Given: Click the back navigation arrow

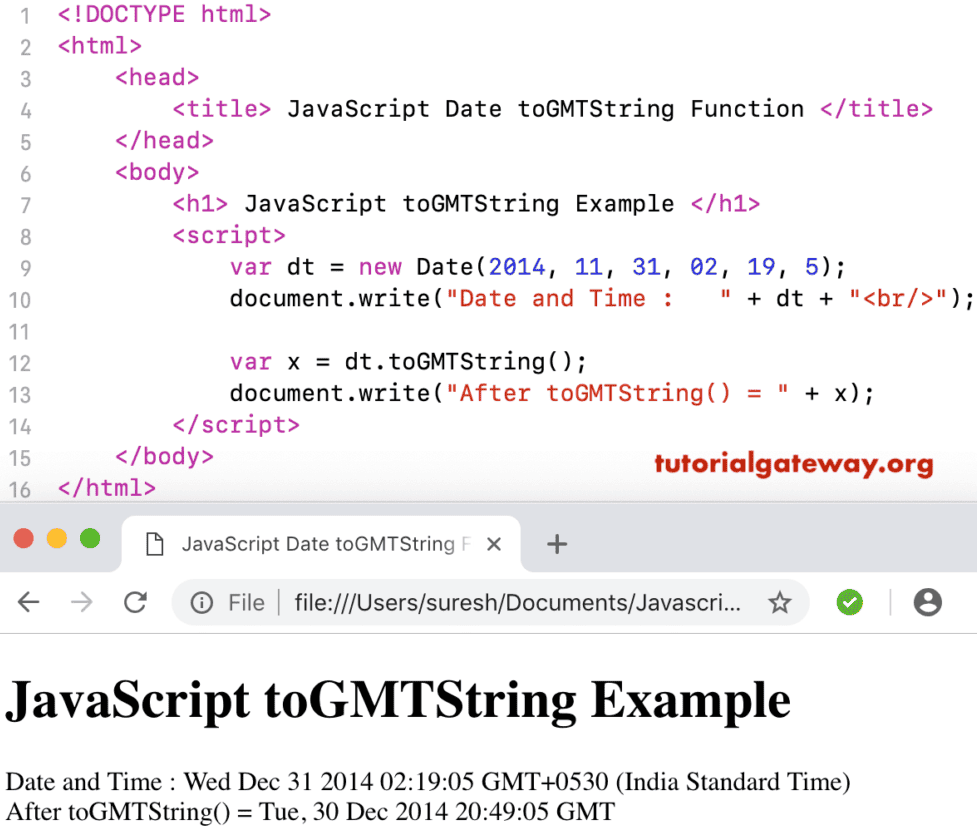Looking at the screenshot, I should coord(28,602).
